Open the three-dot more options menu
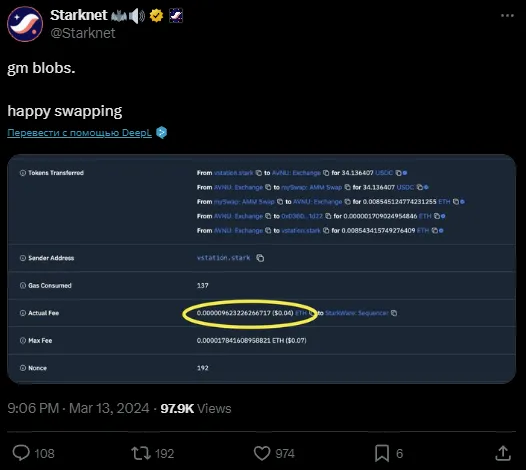This screenshot has width=526, height=470. [x=507, y=15]
